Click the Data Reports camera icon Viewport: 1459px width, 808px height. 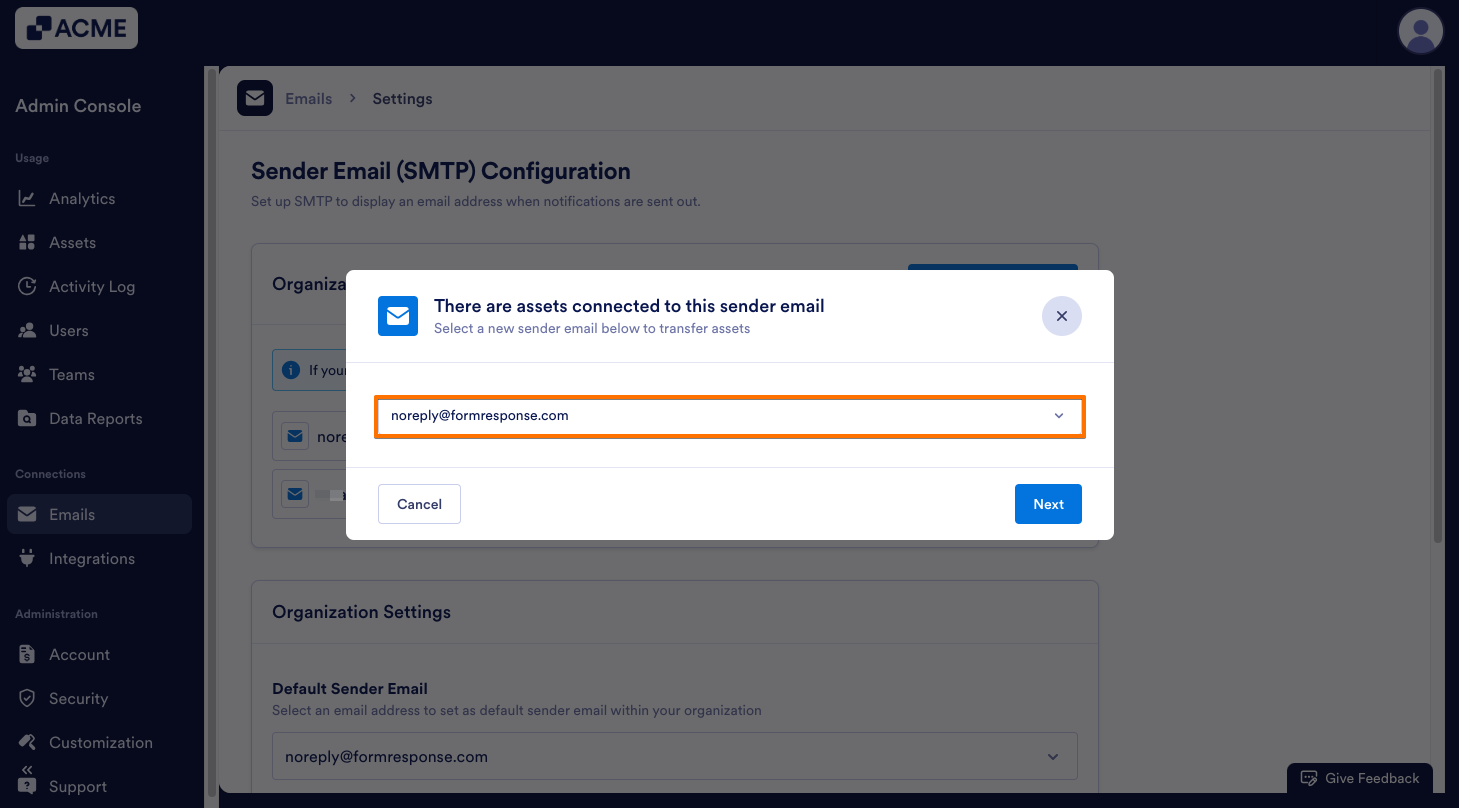pos(29,418)
